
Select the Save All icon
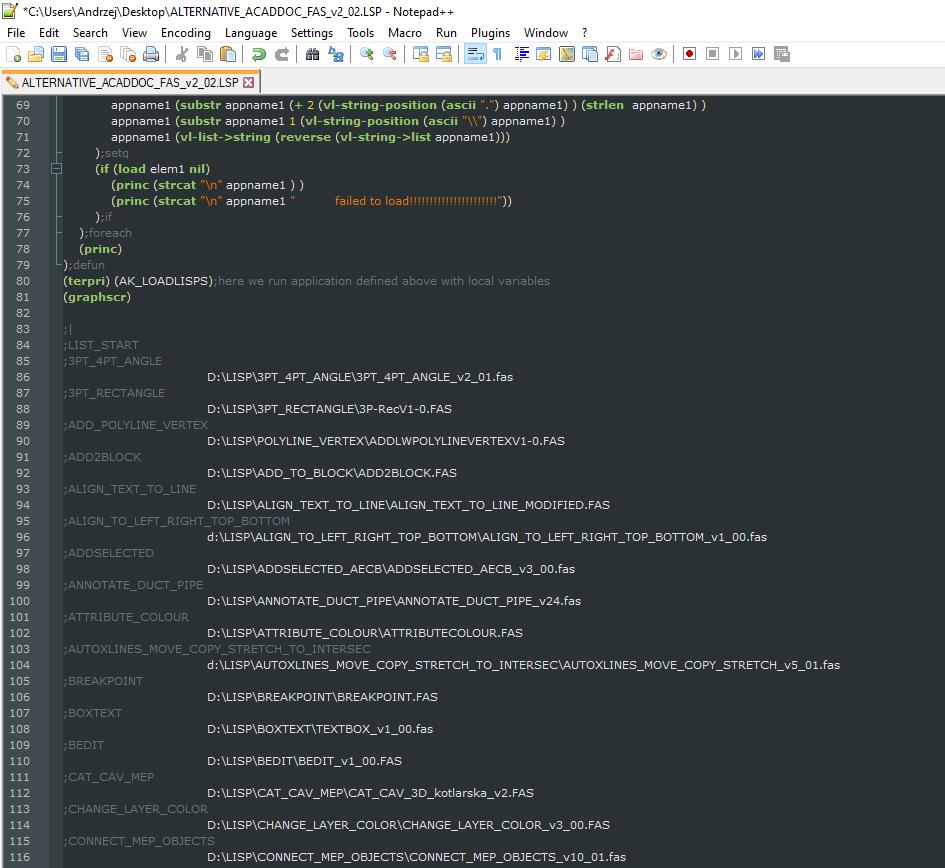[x=82, y=54]
